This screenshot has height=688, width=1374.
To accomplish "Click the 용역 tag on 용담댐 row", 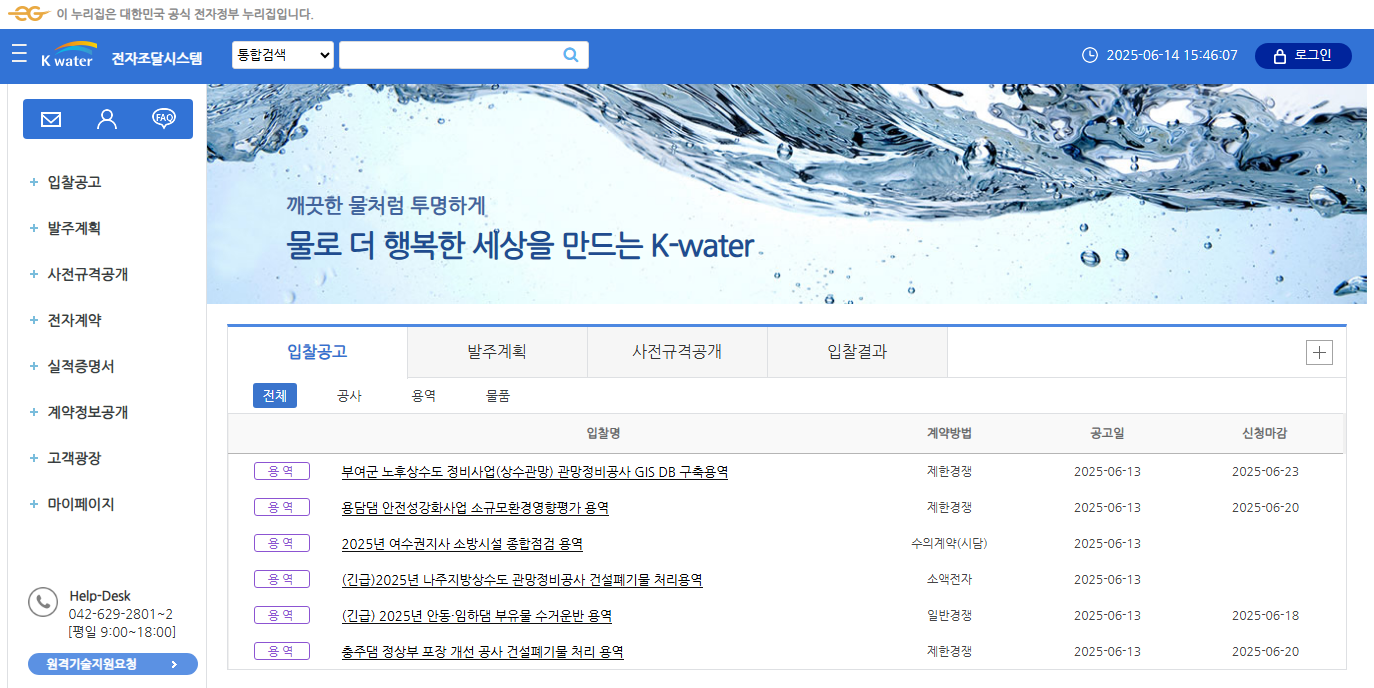I will click(282, 507).
